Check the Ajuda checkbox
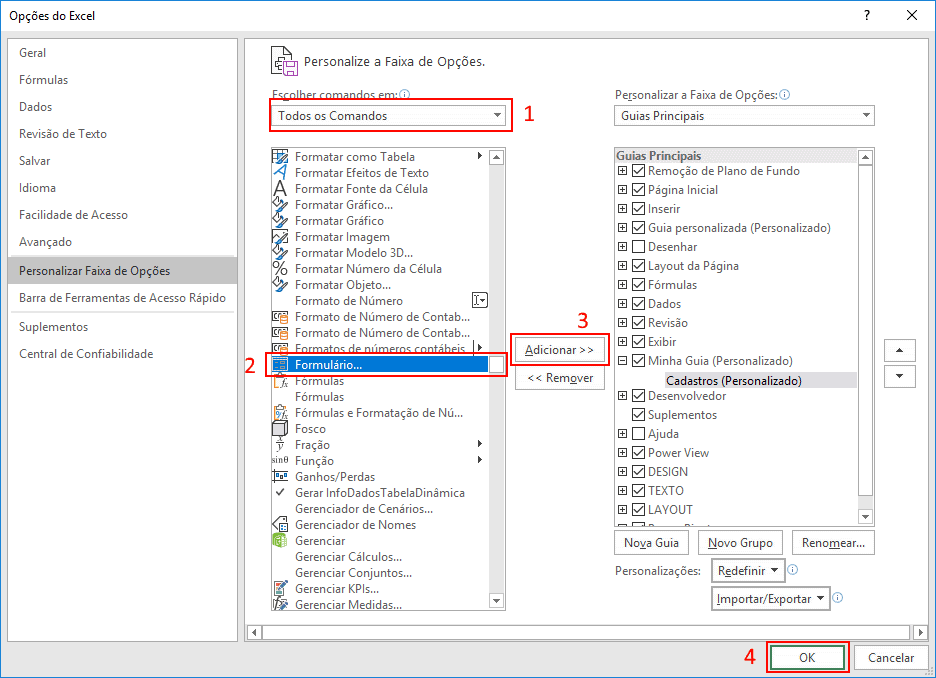 637,433
